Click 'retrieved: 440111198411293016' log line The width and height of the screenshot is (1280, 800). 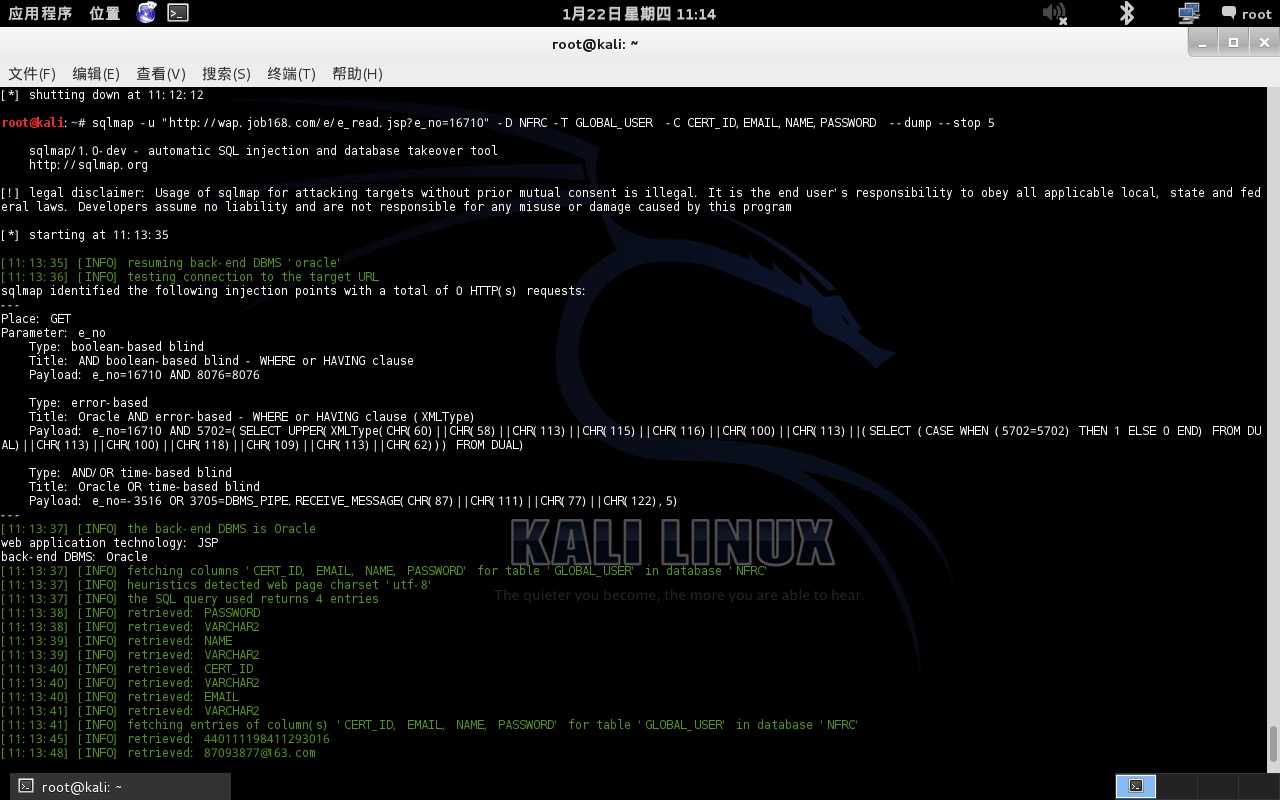(x=165, y=739)
